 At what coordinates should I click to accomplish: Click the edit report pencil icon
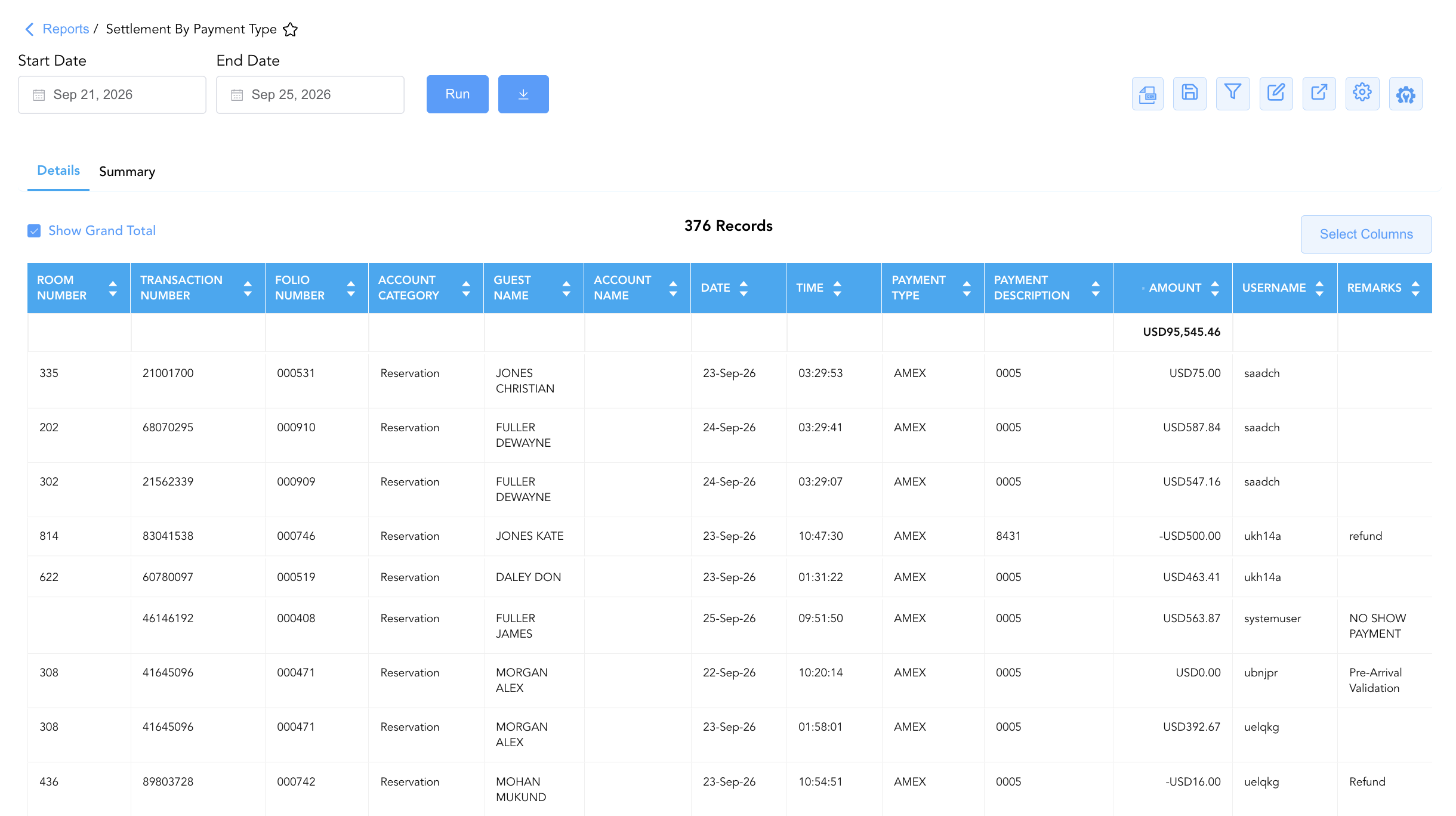click(x=1276, y=94)
